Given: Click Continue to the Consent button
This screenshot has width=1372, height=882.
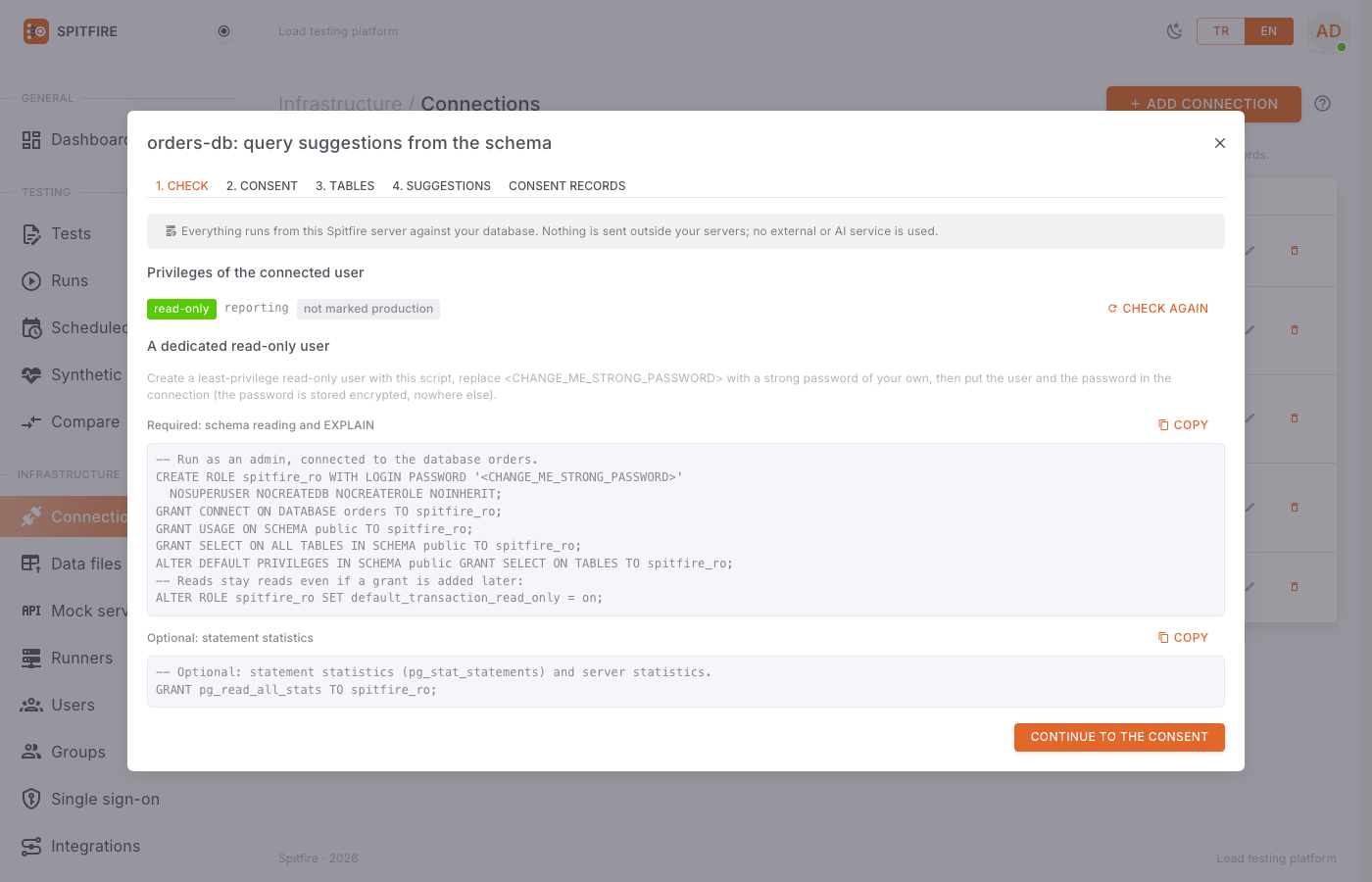Looking at the screenshot, I should coord(1119,737).
